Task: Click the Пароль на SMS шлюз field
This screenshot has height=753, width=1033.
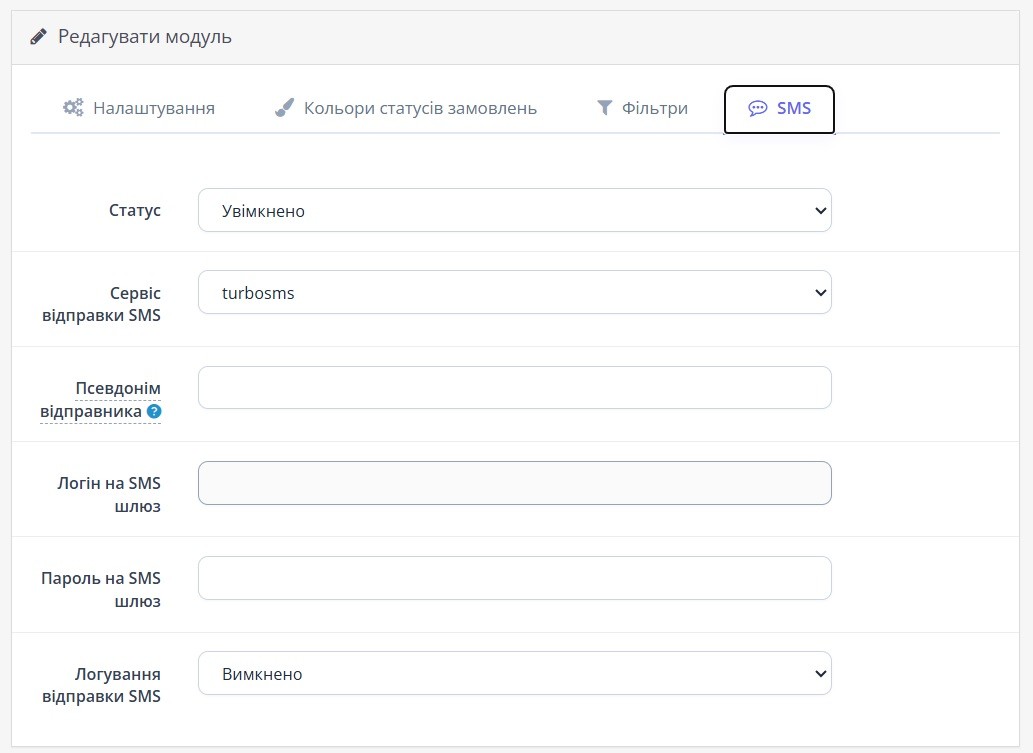Action: tap(515, 578)
